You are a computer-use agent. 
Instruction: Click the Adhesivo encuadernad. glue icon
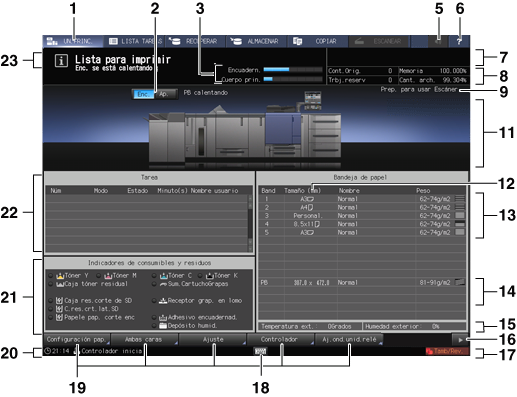[x=163, y=317]
